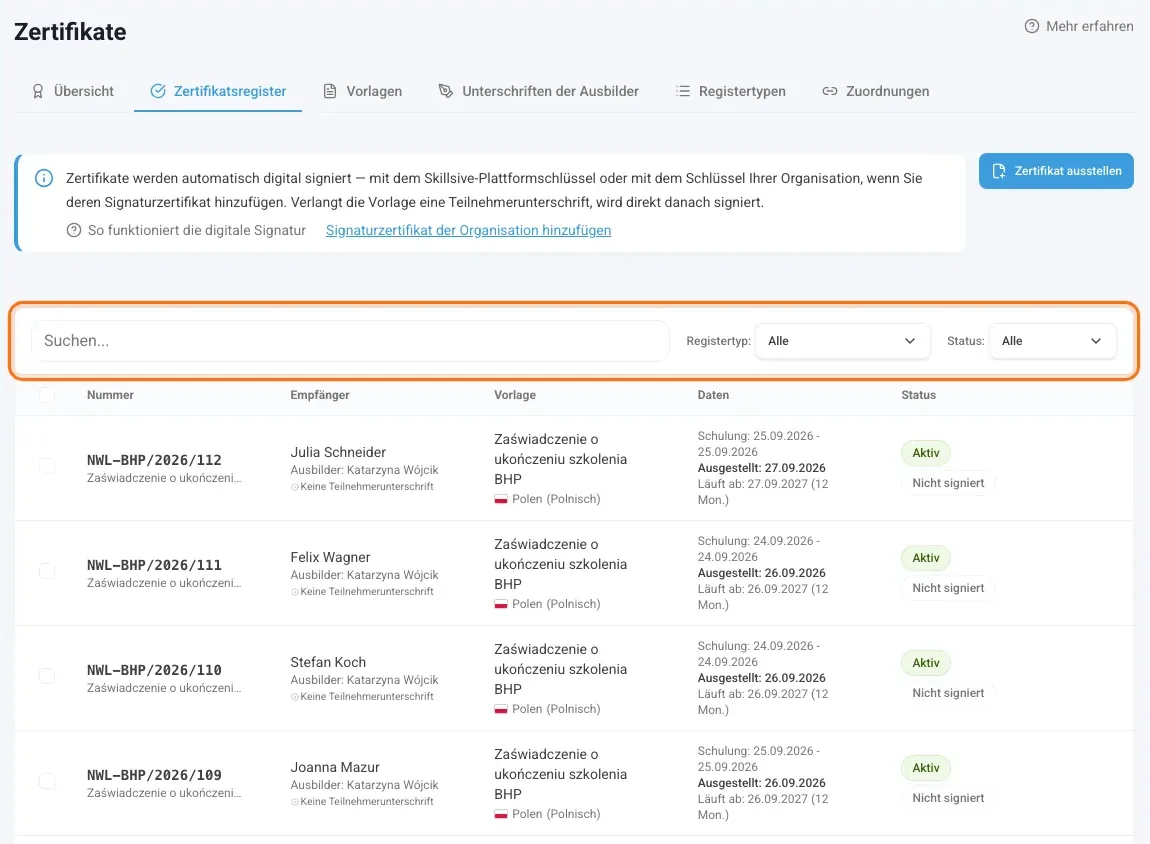Open the Registertypen tab
The image size is (1150, 844).
tap(730, 91)
